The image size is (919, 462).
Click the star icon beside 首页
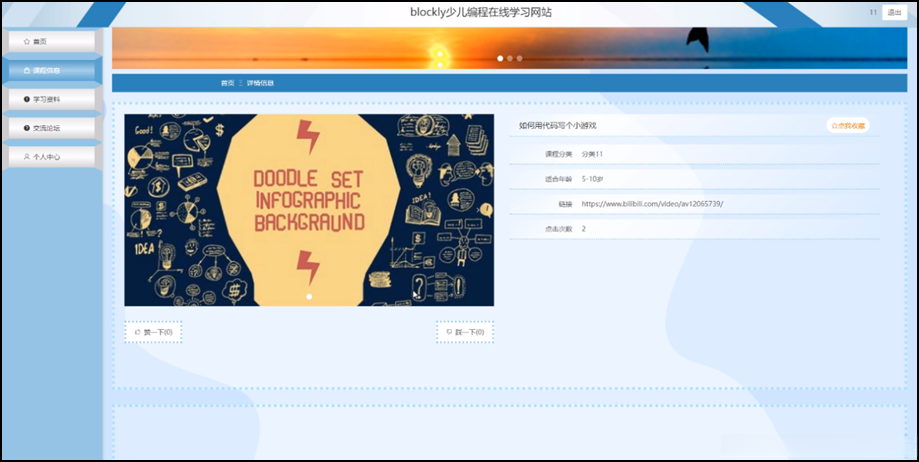click(26, 42)
